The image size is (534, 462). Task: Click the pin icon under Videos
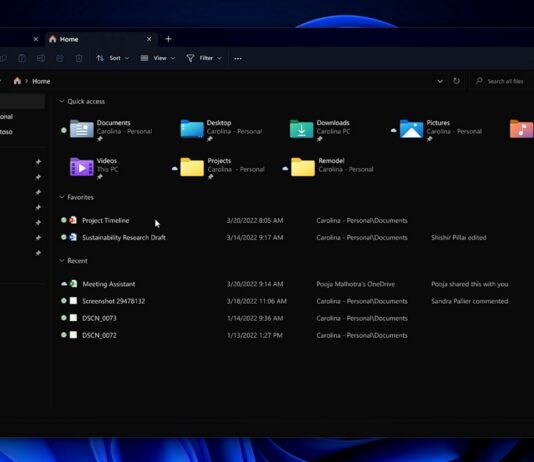pos(100,177)
